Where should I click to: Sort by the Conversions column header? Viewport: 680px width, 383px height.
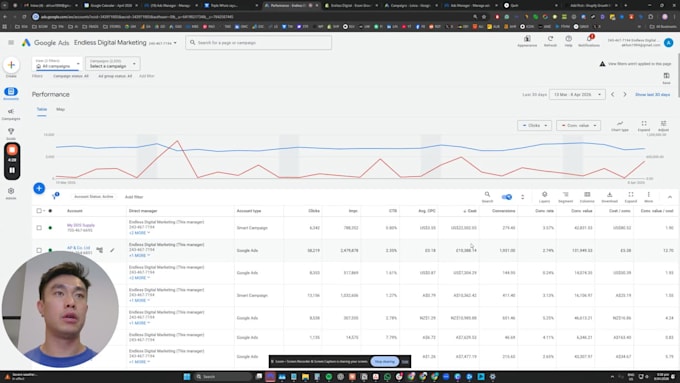click(503, 211)
